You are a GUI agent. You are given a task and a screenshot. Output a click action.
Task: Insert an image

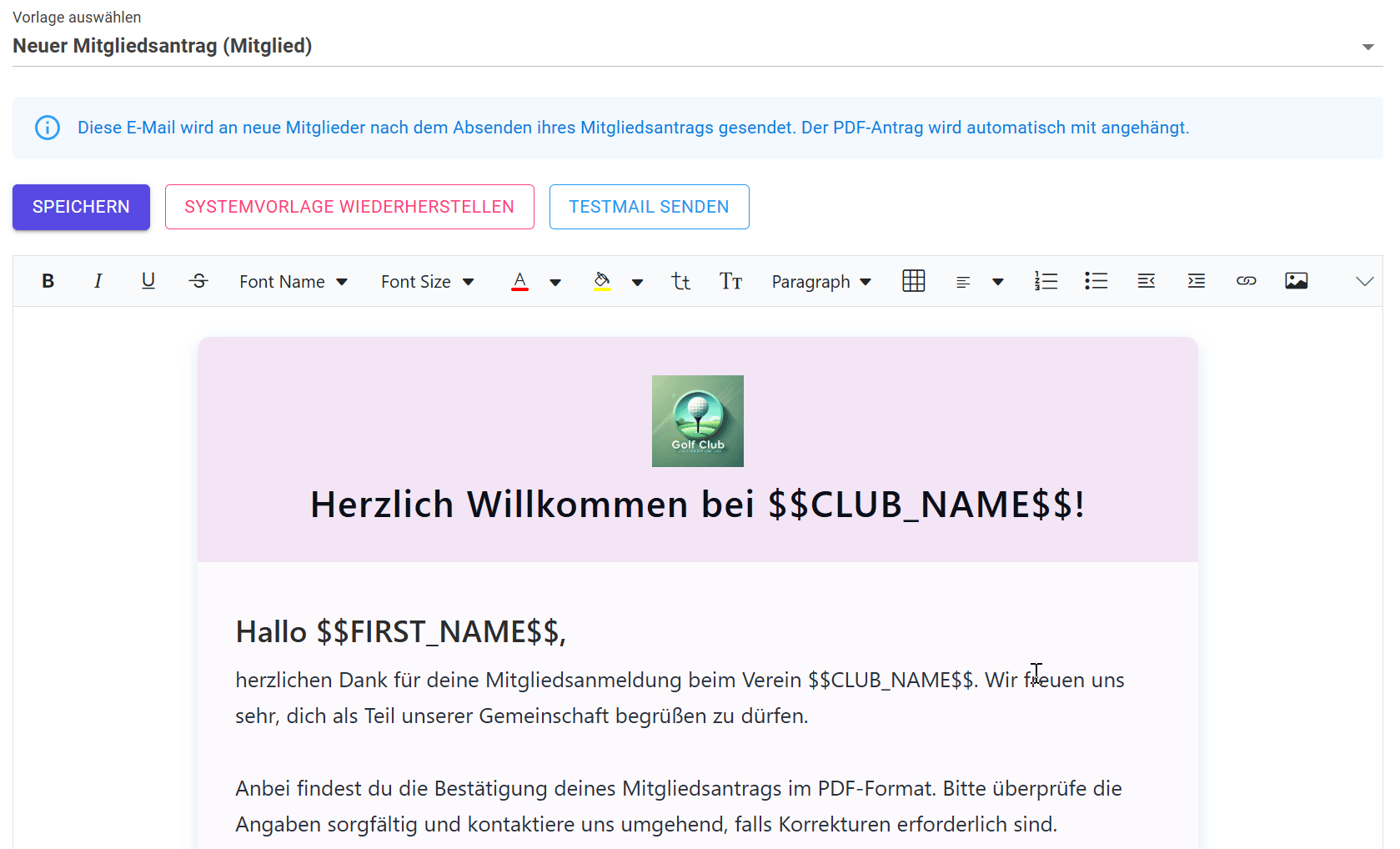(1297, 281)
